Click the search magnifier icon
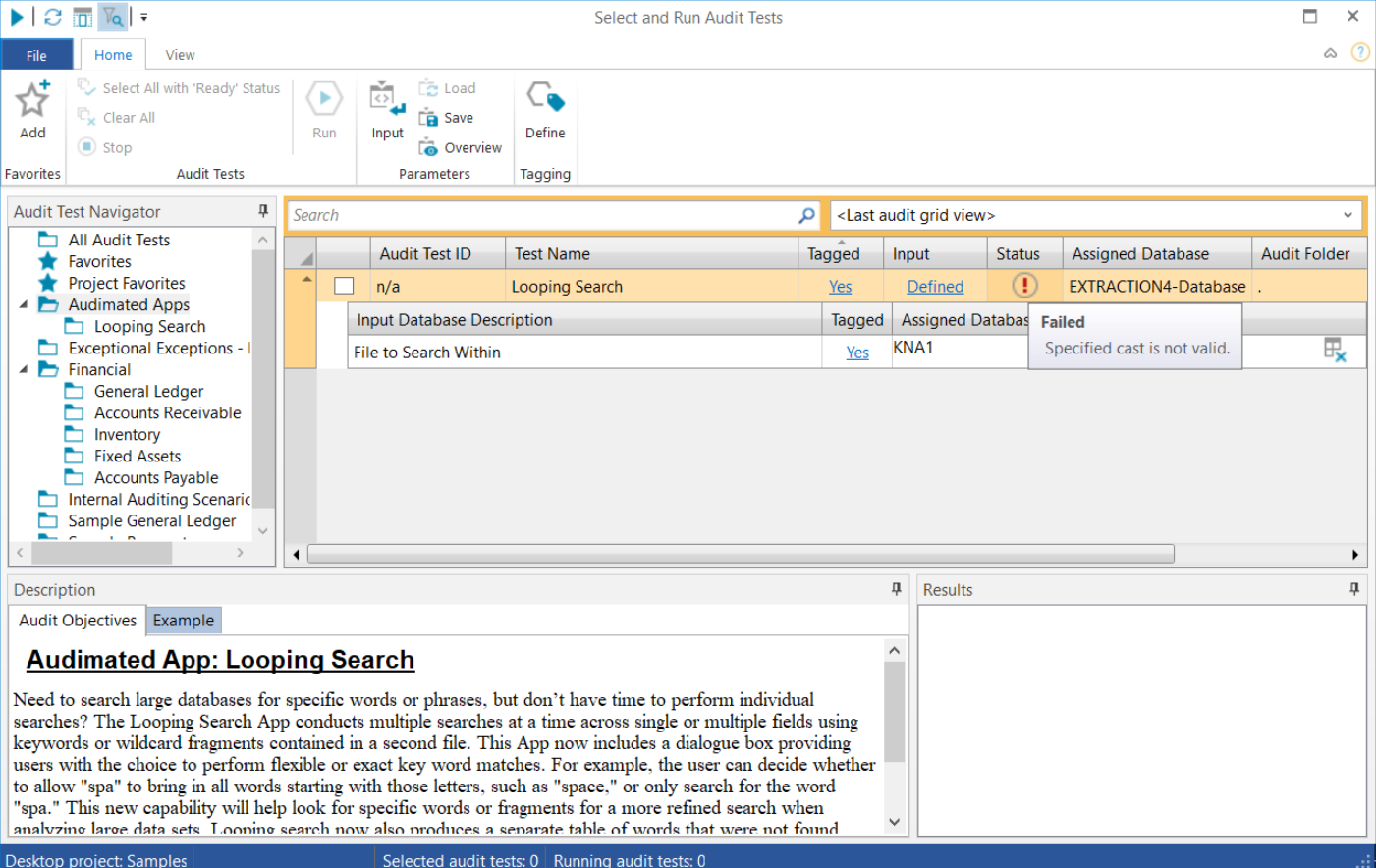The height and width of the screenshot is (868, 1376). 806,215
